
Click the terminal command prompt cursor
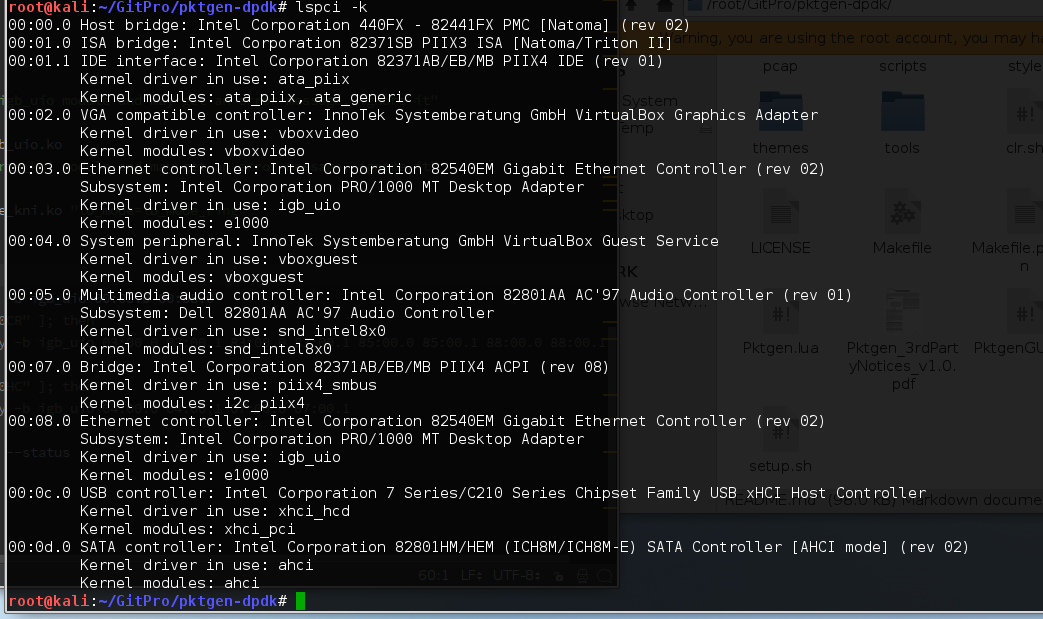[x=301, y=600]
